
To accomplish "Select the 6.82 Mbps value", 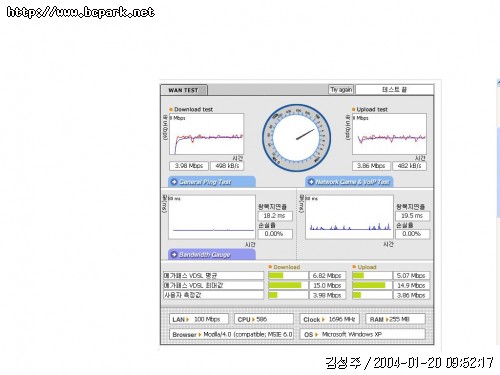I will [327, 275].
